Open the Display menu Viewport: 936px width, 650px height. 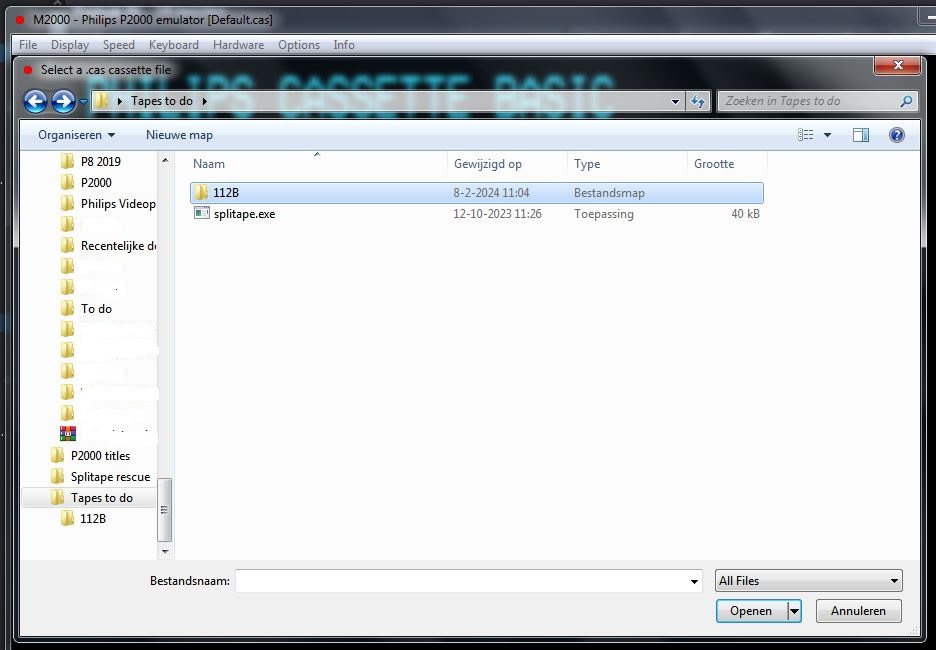pyautogui.click(x=70, y=45)
